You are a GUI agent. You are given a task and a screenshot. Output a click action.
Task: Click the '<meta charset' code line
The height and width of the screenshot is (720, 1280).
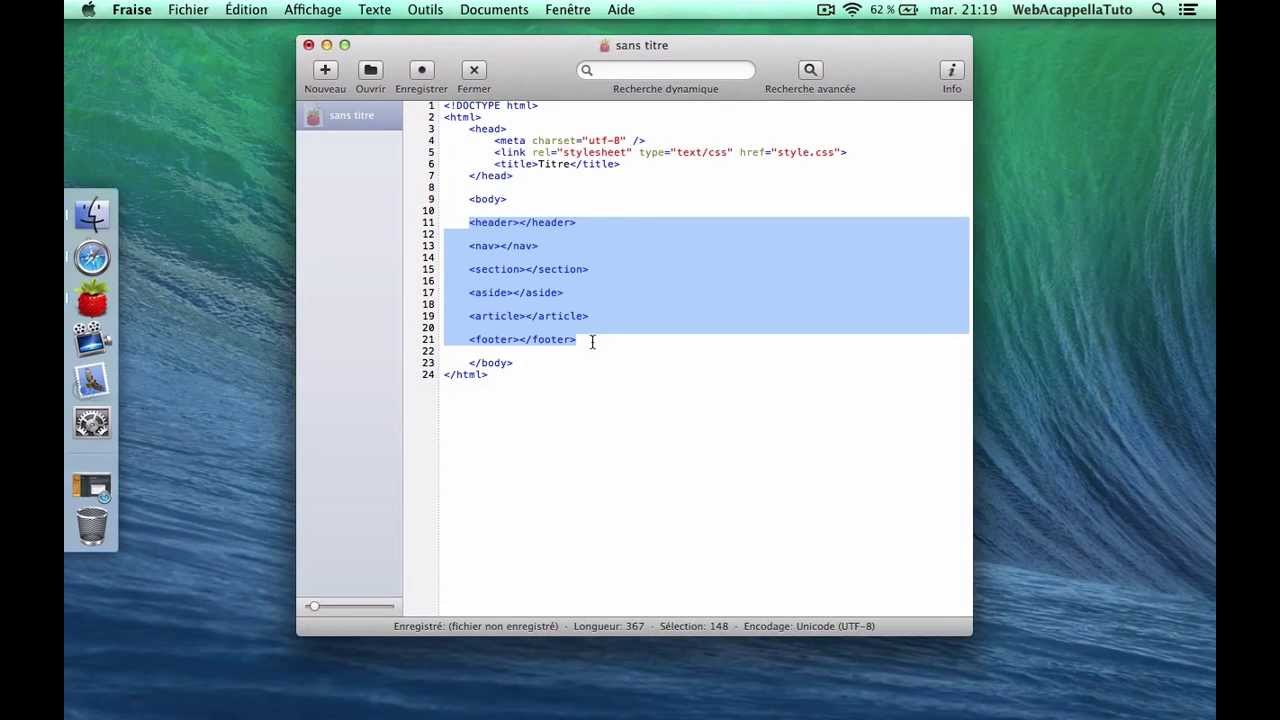569,141
